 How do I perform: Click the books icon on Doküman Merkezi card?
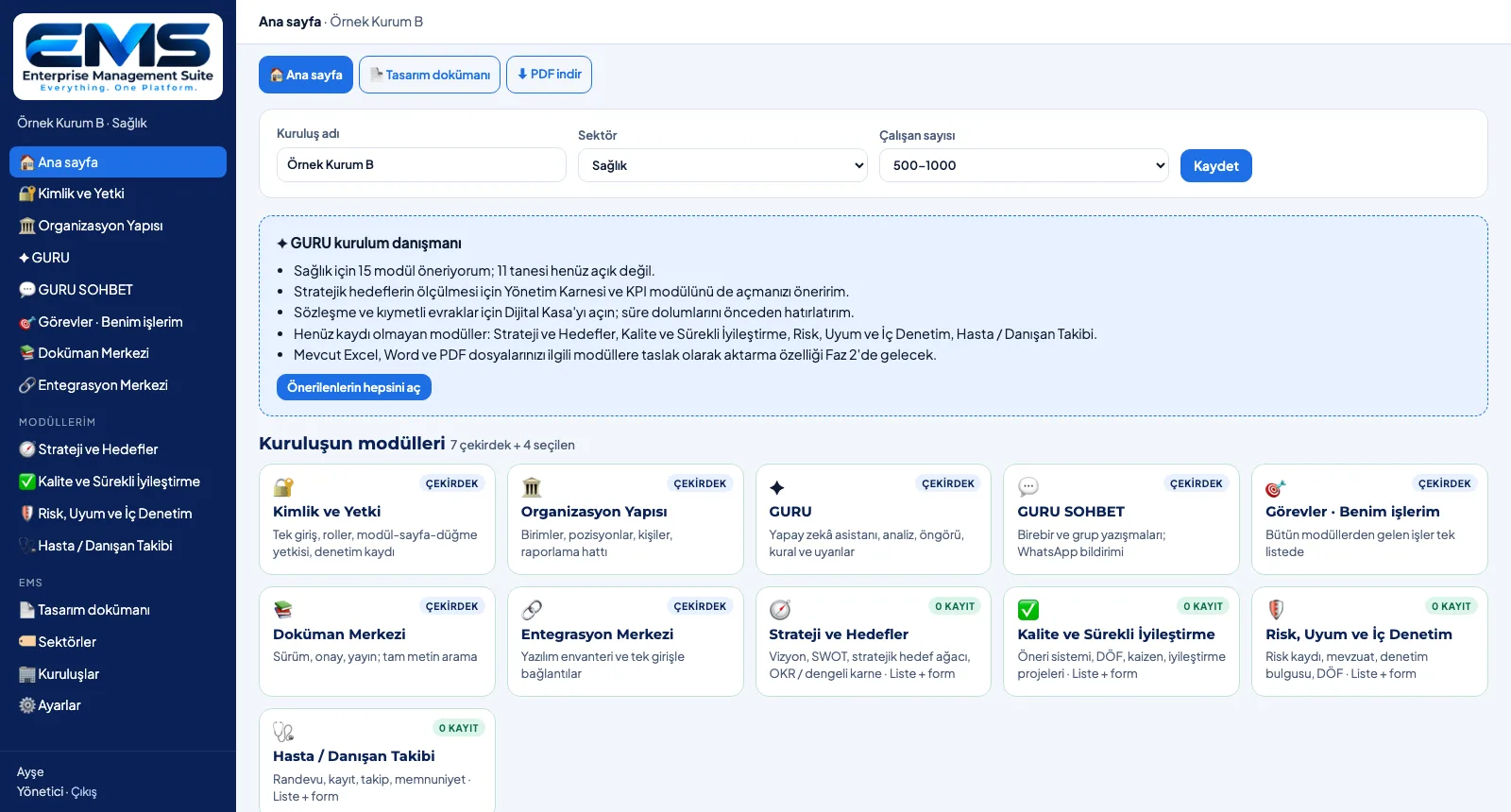pyautogui.click(x=283, y=610)
